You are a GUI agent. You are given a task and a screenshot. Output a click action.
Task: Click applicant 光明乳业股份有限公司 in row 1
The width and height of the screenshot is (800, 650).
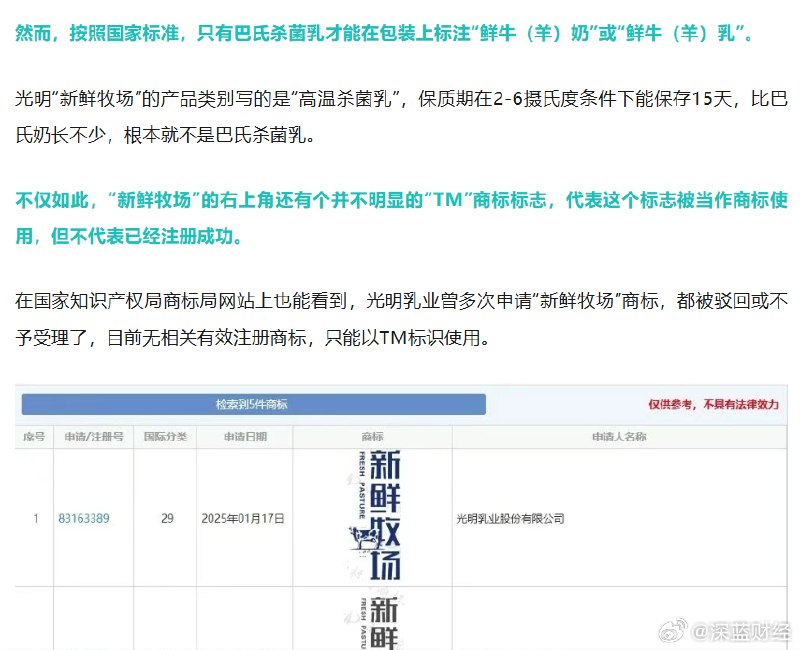tap(510, 519)
